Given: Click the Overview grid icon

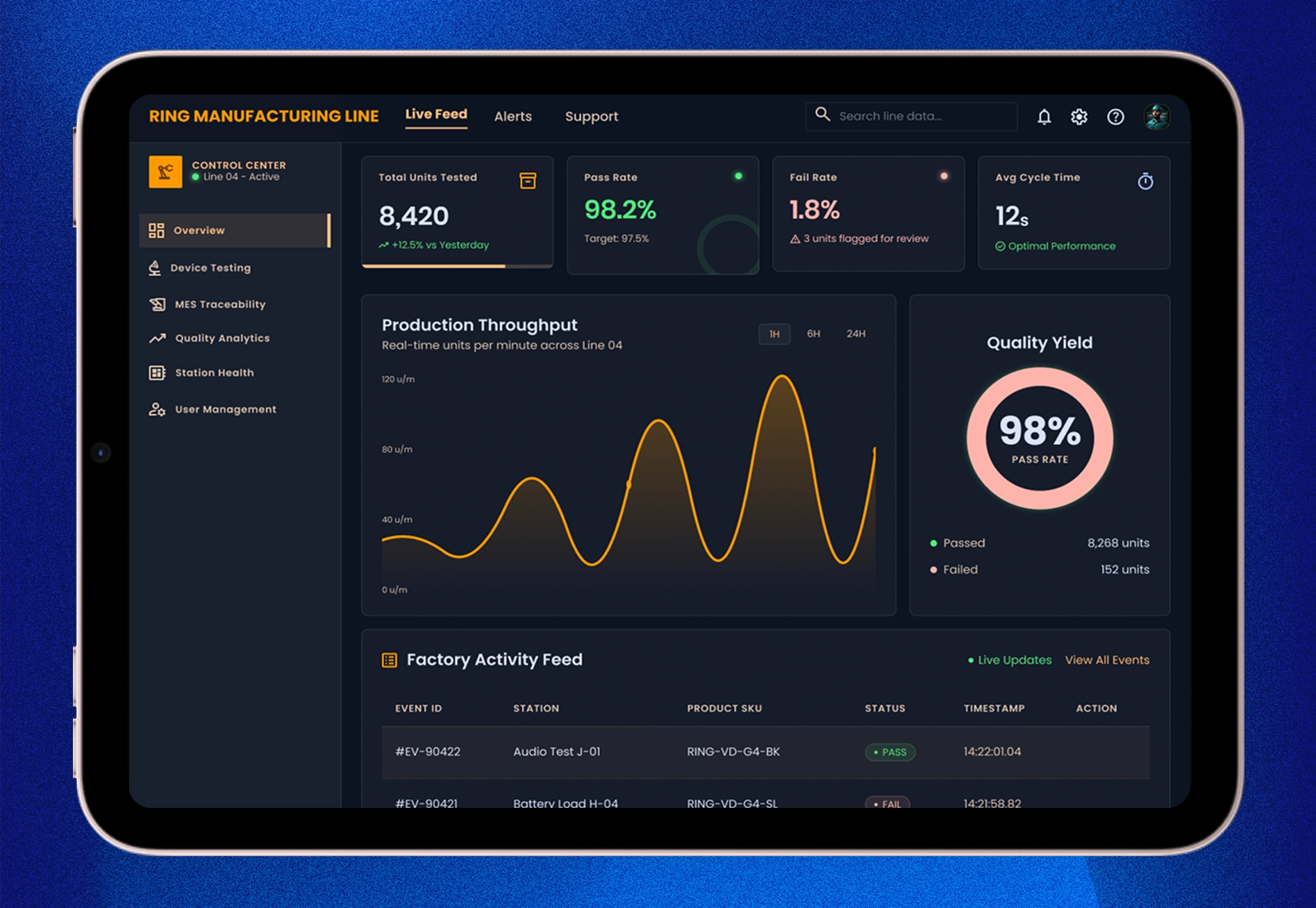Looking at the screenshot, I should click(156, 231).
